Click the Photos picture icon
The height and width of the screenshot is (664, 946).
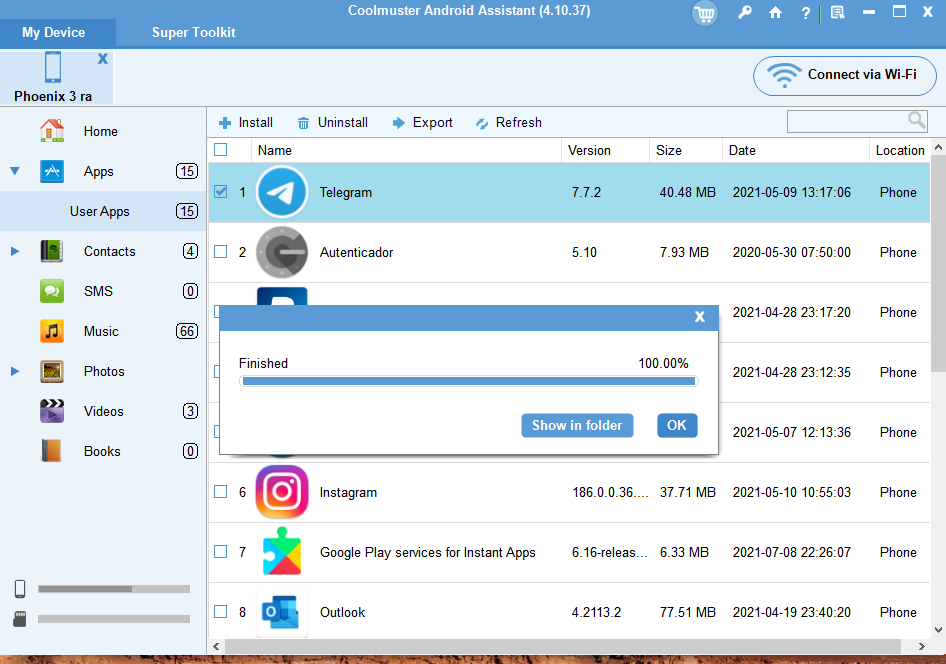click(52, 371)
